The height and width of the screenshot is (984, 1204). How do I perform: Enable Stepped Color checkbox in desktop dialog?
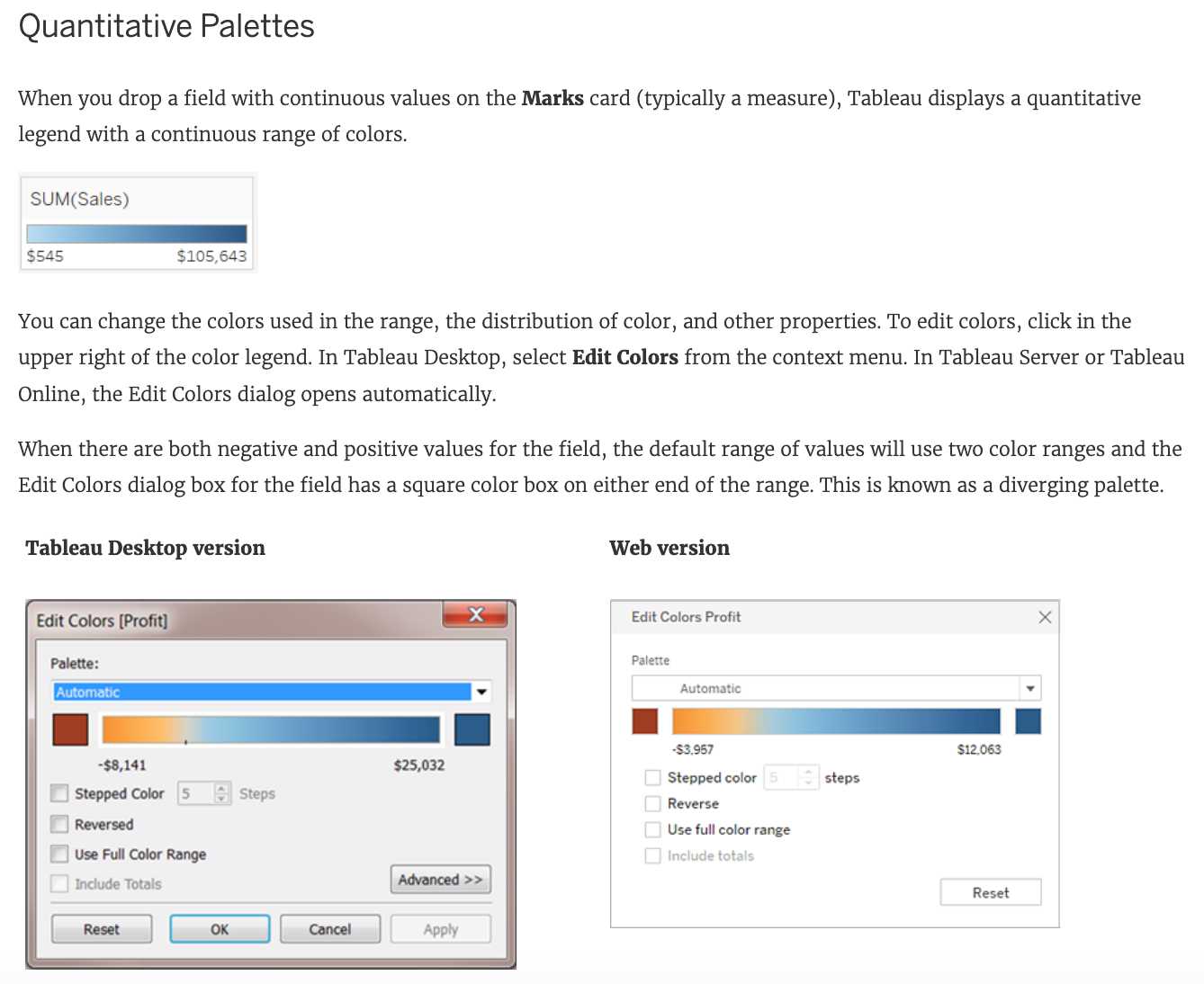click(60, 793)
